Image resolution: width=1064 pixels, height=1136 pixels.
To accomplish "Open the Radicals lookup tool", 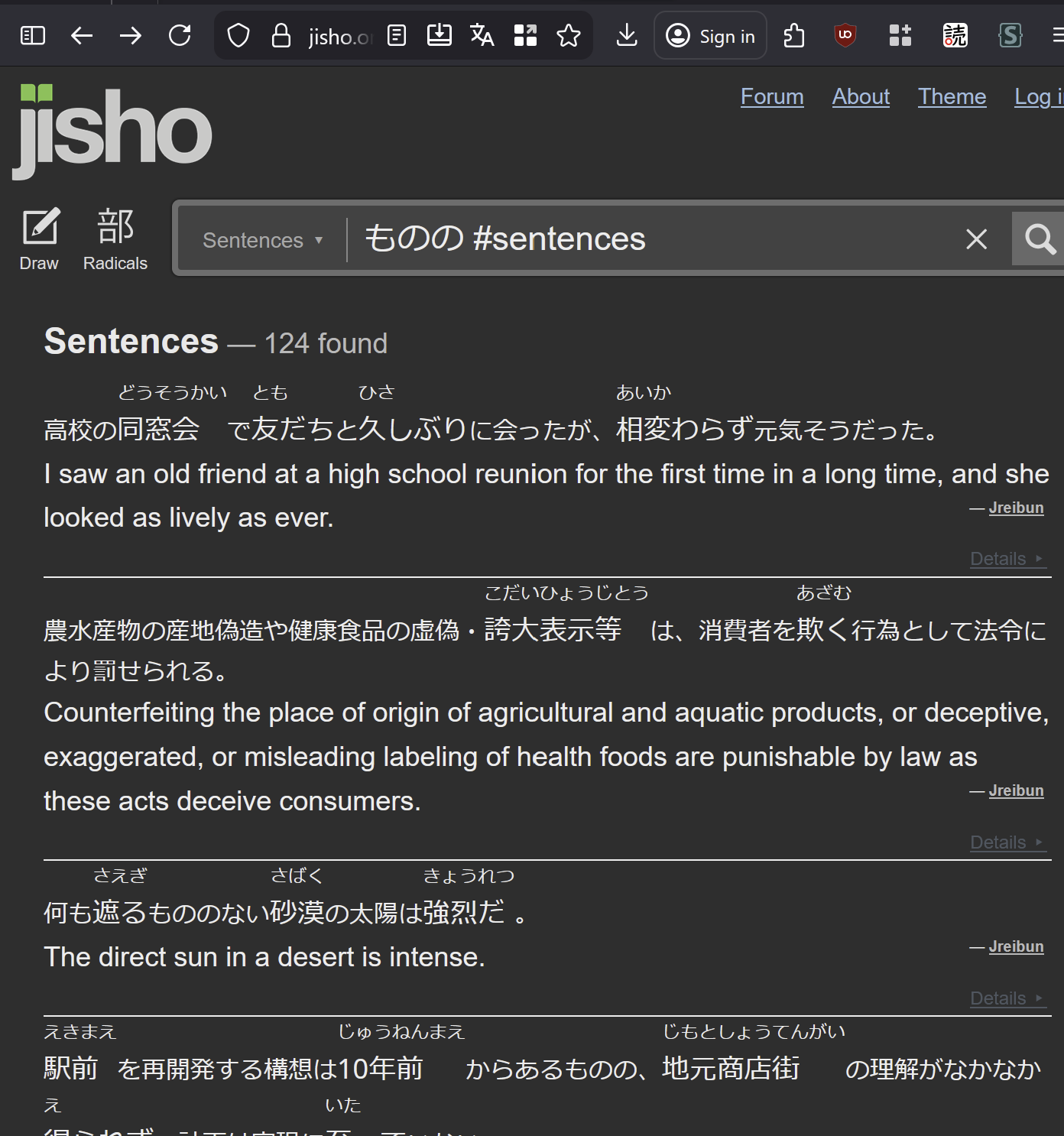I will pyautogui.click(x=115, y=239).
